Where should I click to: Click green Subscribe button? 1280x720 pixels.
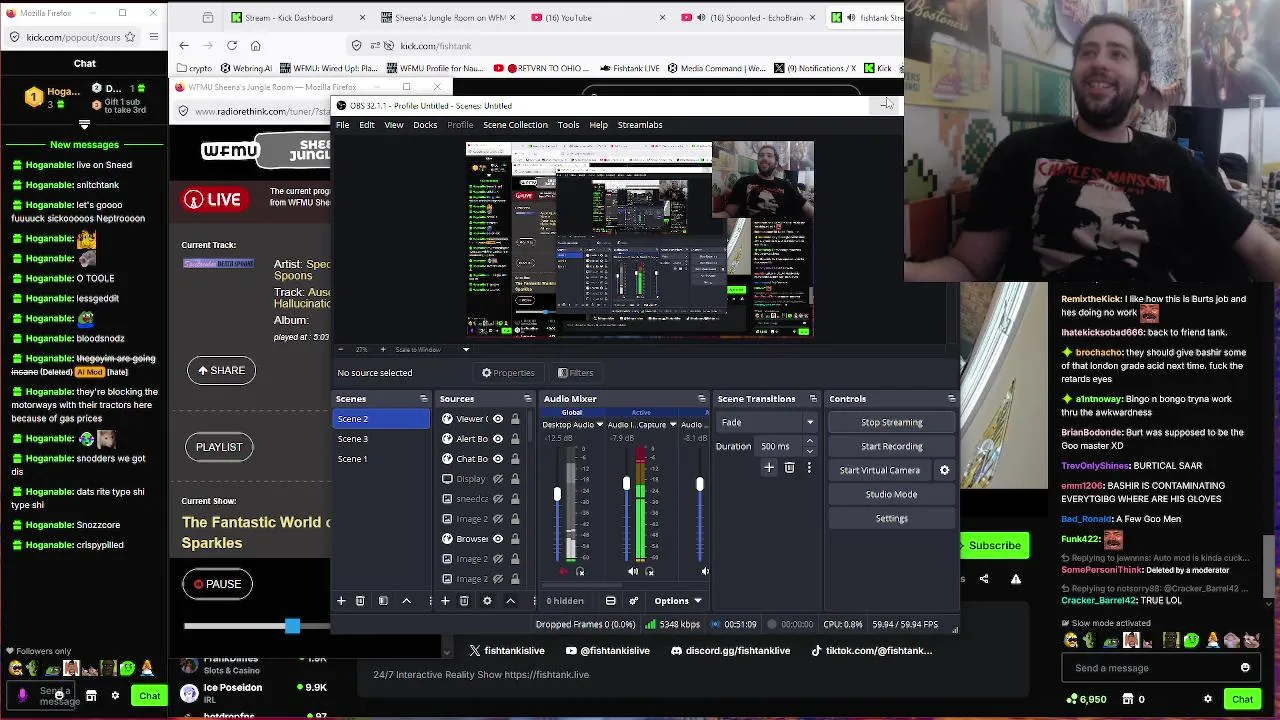994,545
